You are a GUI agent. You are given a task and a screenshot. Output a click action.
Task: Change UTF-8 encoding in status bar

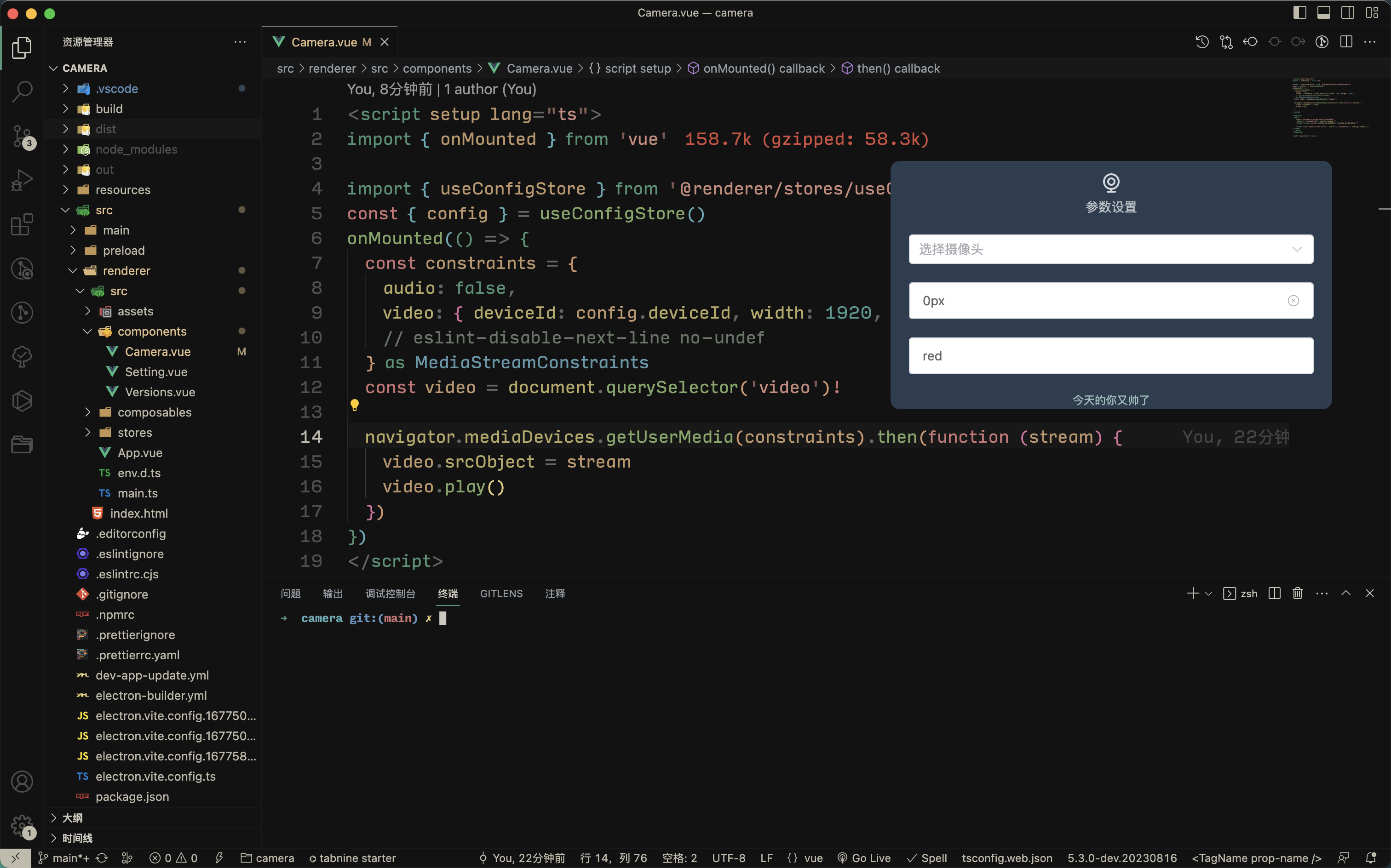(728, 858)
